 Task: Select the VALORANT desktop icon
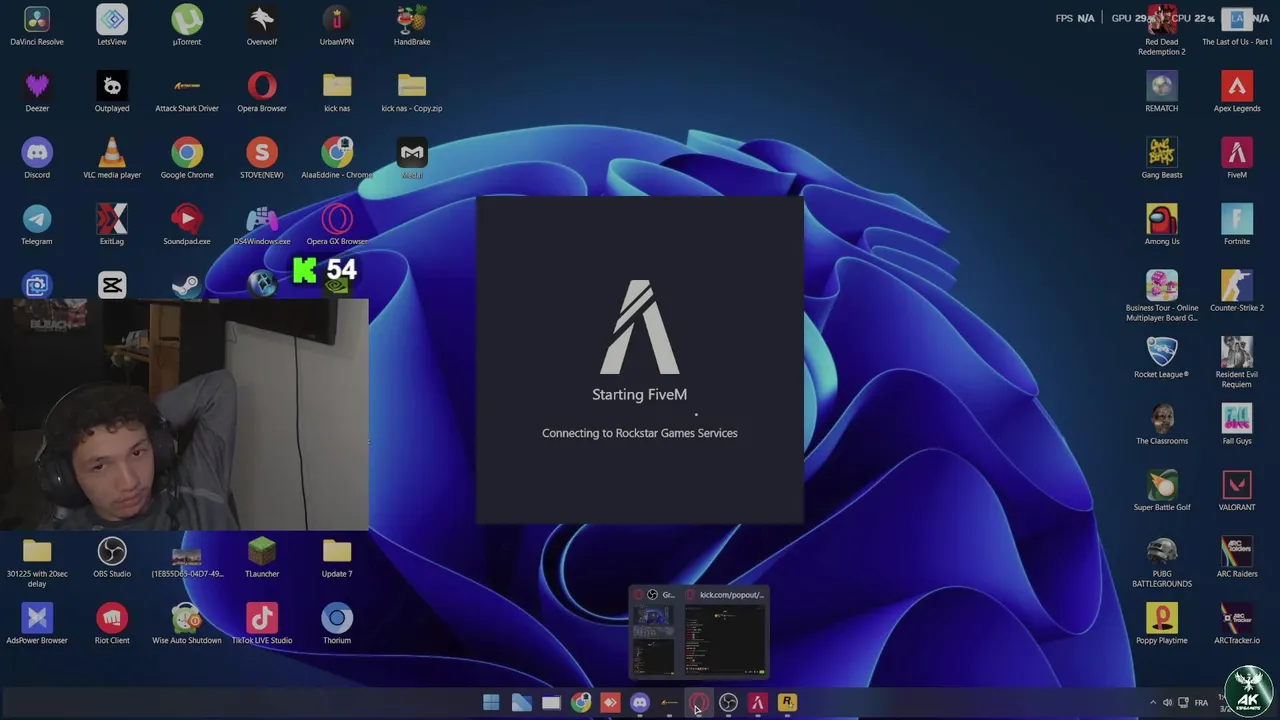(1237, 491)
